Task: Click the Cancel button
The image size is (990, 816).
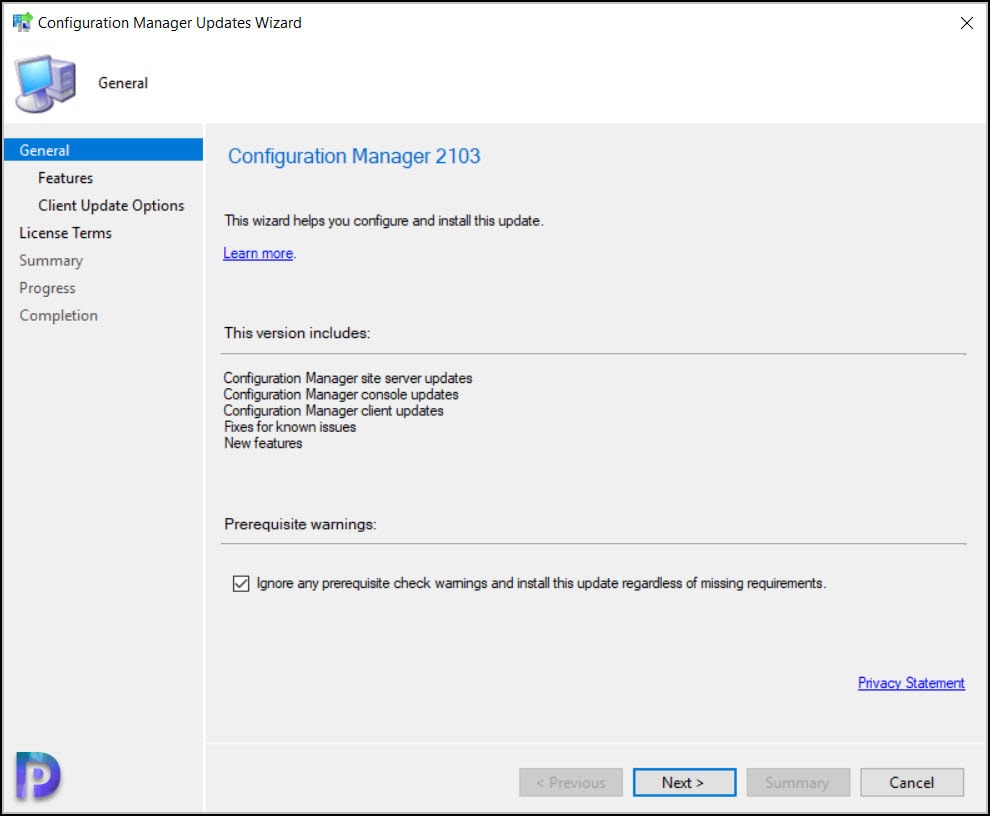Action: click(912, 783)
